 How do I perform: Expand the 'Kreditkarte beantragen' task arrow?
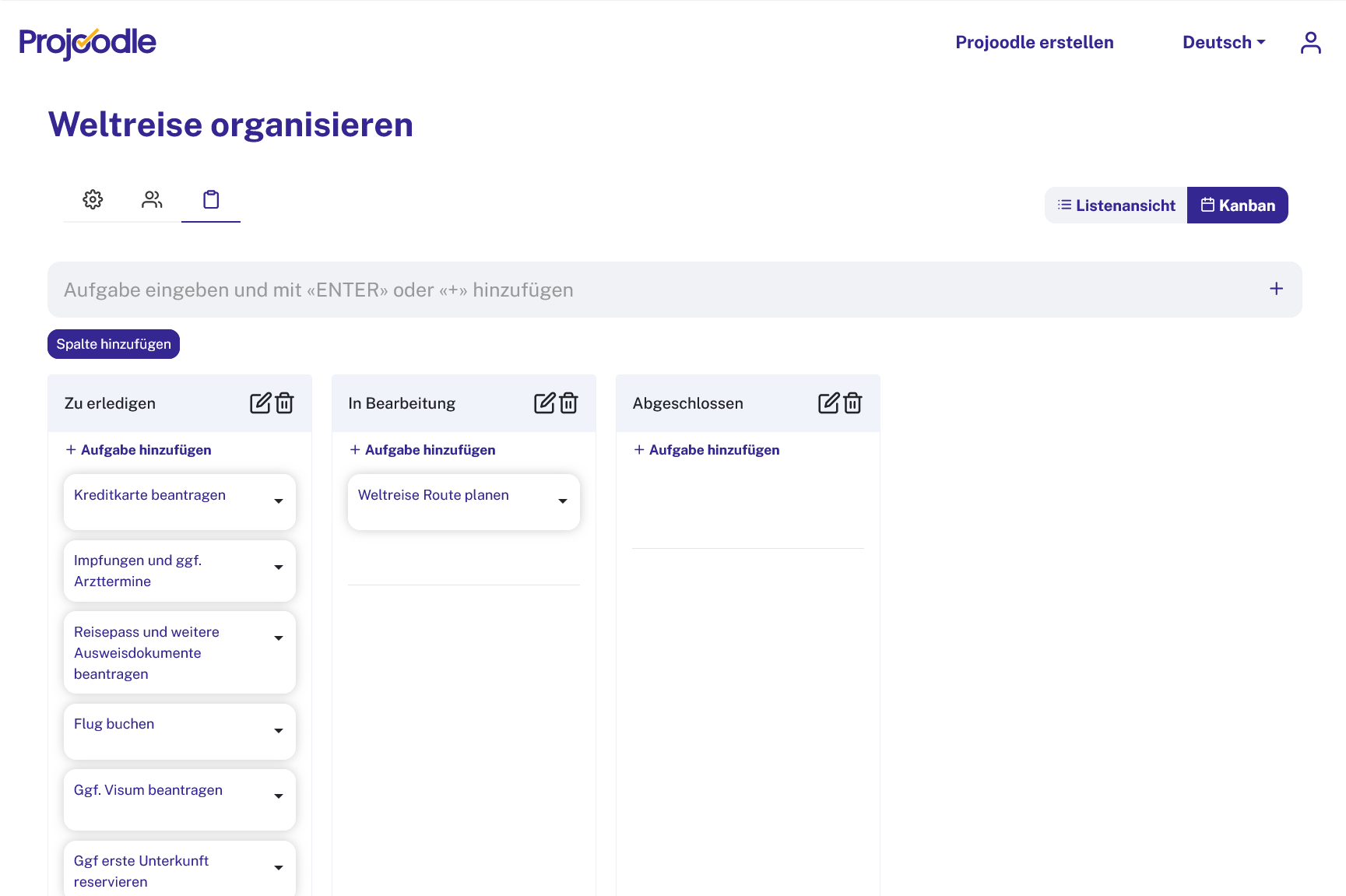[x=278, y=501]
